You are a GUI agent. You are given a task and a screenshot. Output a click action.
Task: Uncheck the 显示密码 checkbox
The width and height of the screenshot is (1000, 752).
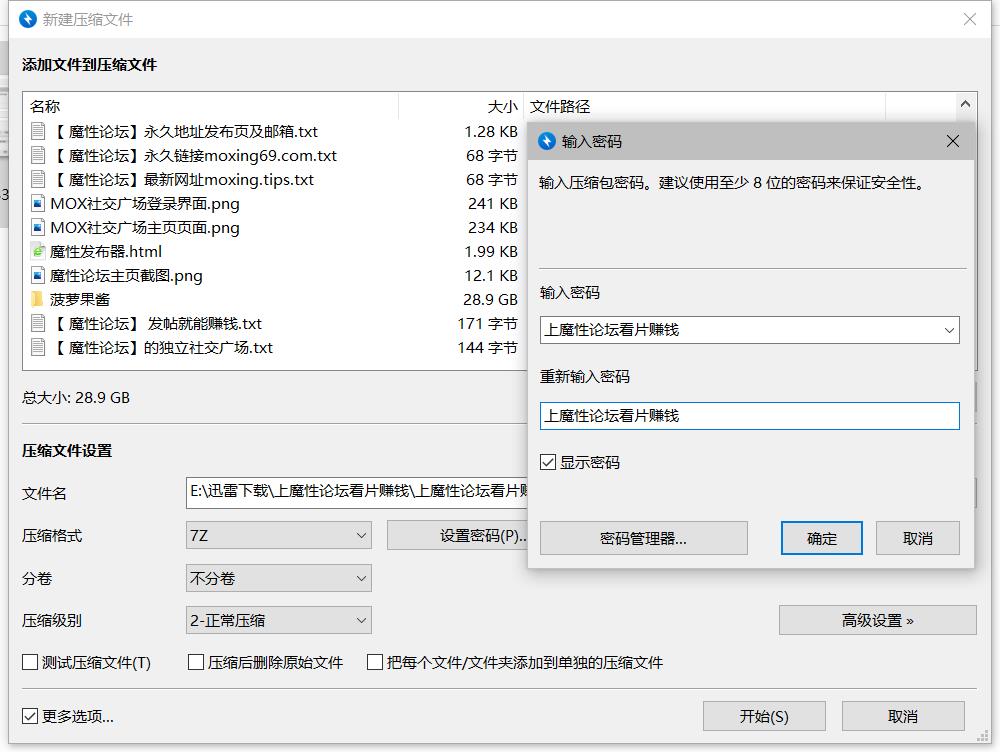(548, 463)
